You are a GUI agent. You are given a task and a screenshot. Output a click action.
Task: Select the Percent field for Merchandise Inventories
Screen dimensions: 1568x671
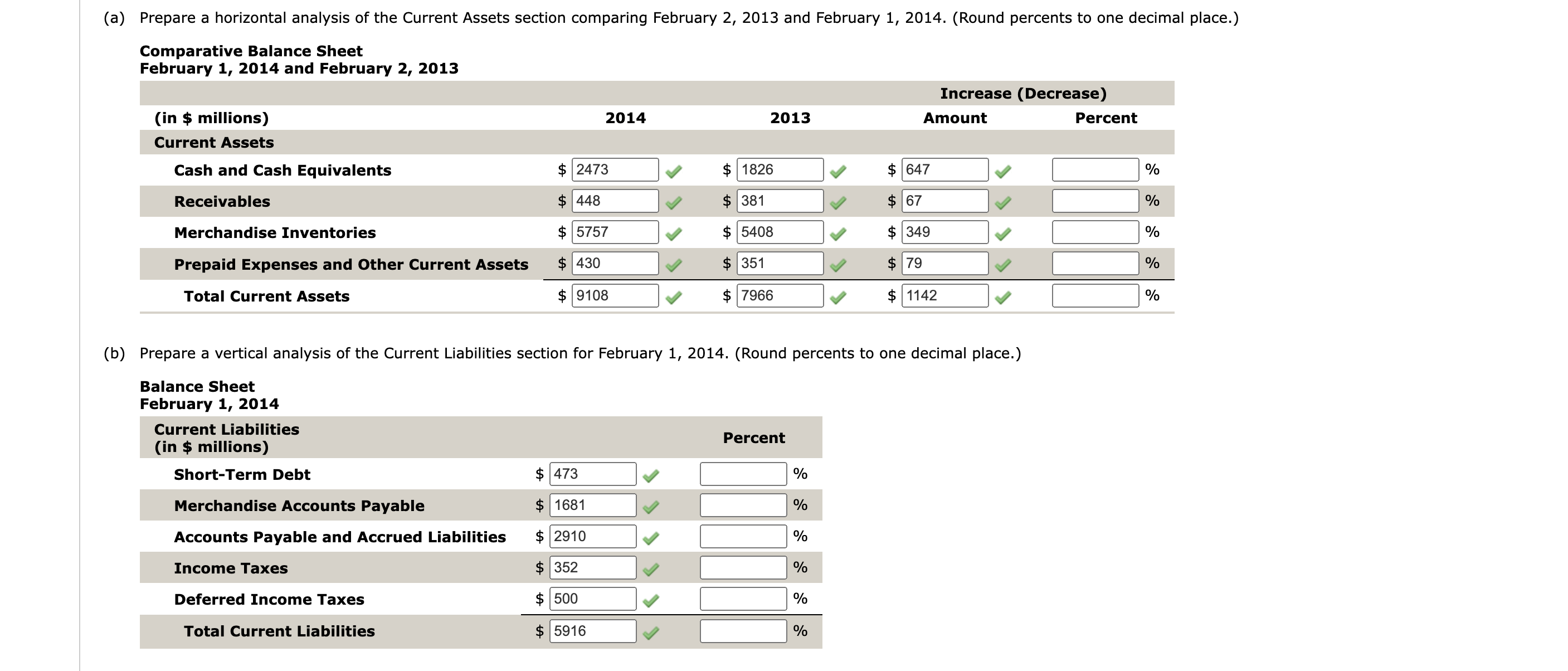(1094, 232)
